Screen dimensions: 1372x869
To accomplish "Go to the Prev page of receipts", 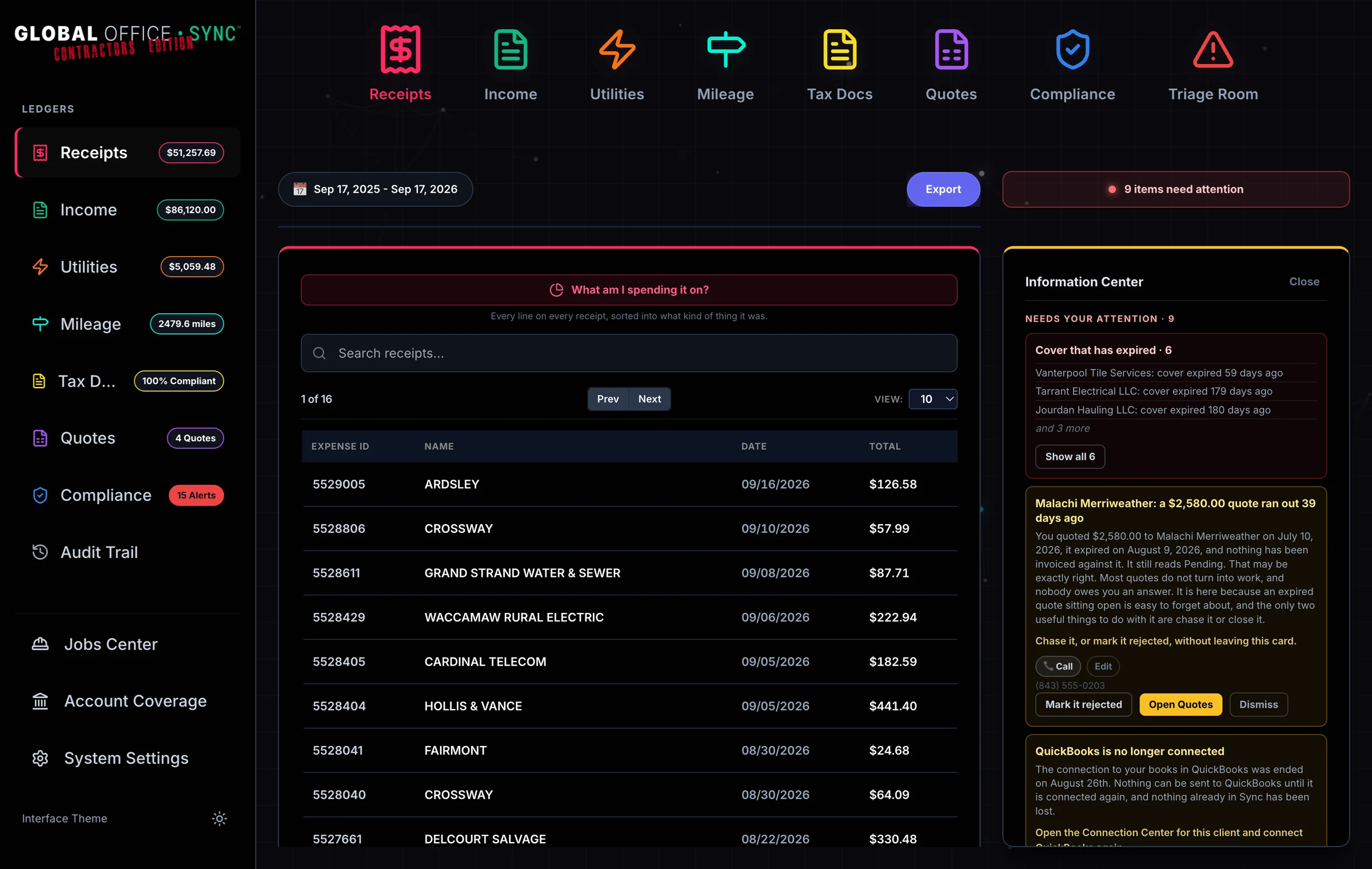I will tap(608, 399).
